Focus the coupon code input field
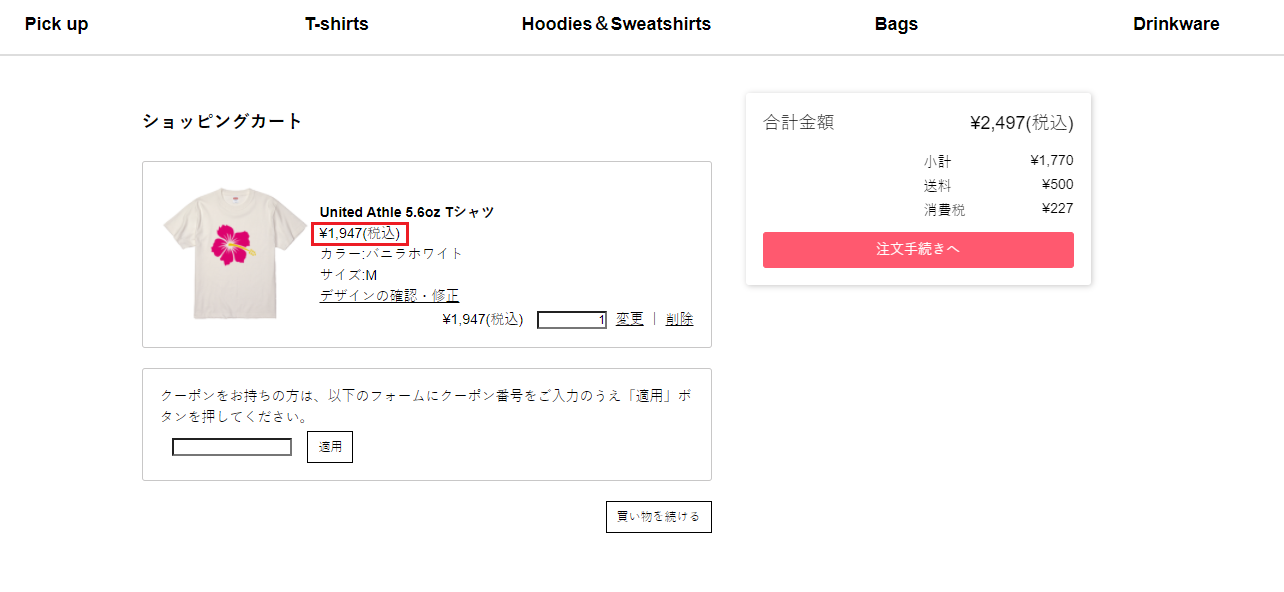This screenshot has width=1284, height=592. point(232,447)
